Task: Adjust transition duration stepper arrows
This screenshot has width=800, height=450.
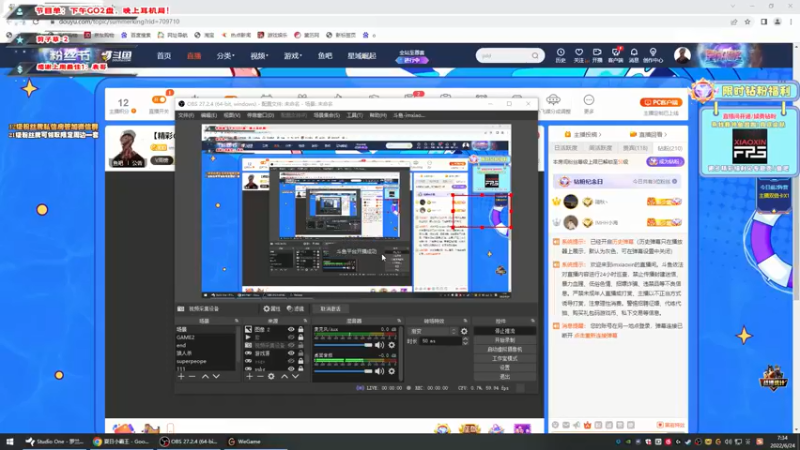Action: [x=465, y=341]
